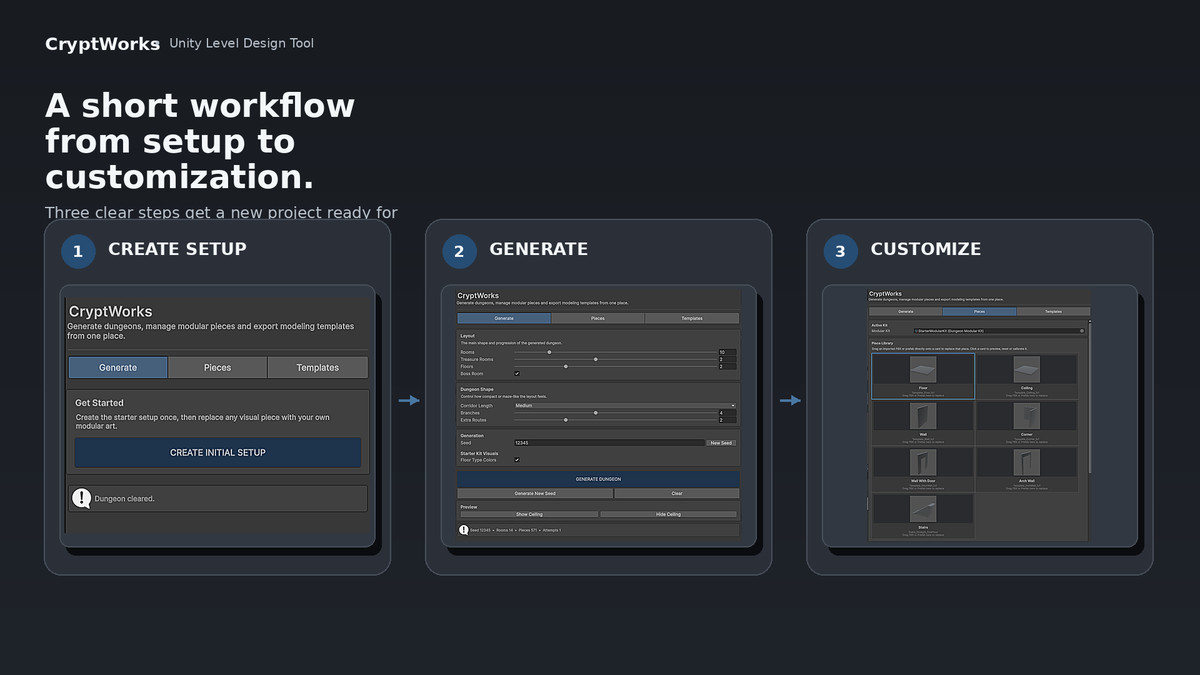Switch to the Generate tab in the step 2 panel
Screen dimensions: 1200x675
504,318
